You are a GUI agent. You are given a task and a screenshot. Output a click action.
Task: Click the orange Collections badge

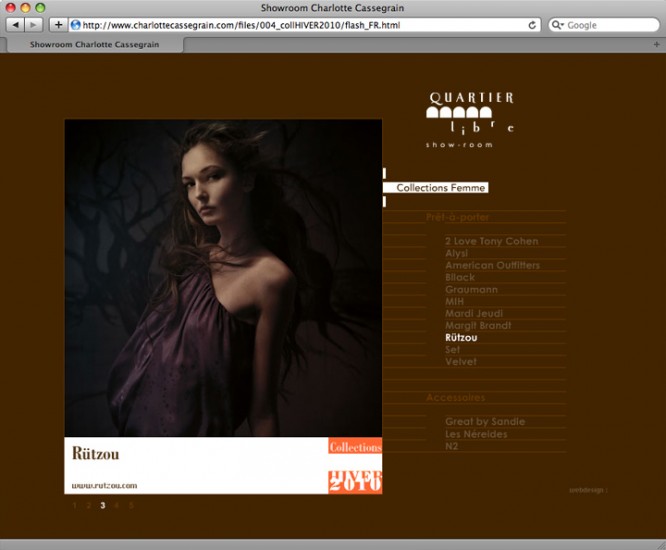(355, 447)
